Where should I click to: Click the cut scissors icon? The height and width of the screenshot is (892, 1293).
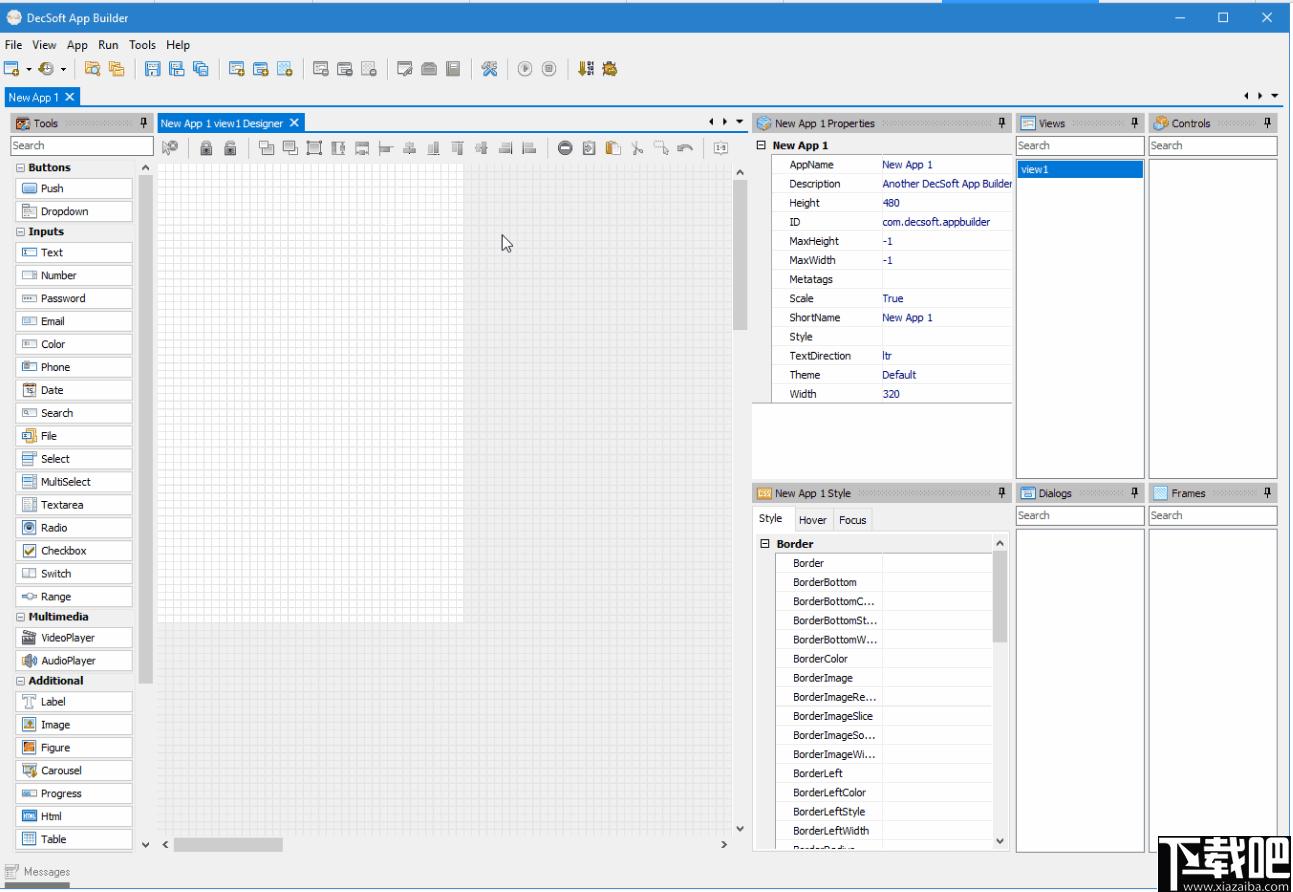pos(637,148)
